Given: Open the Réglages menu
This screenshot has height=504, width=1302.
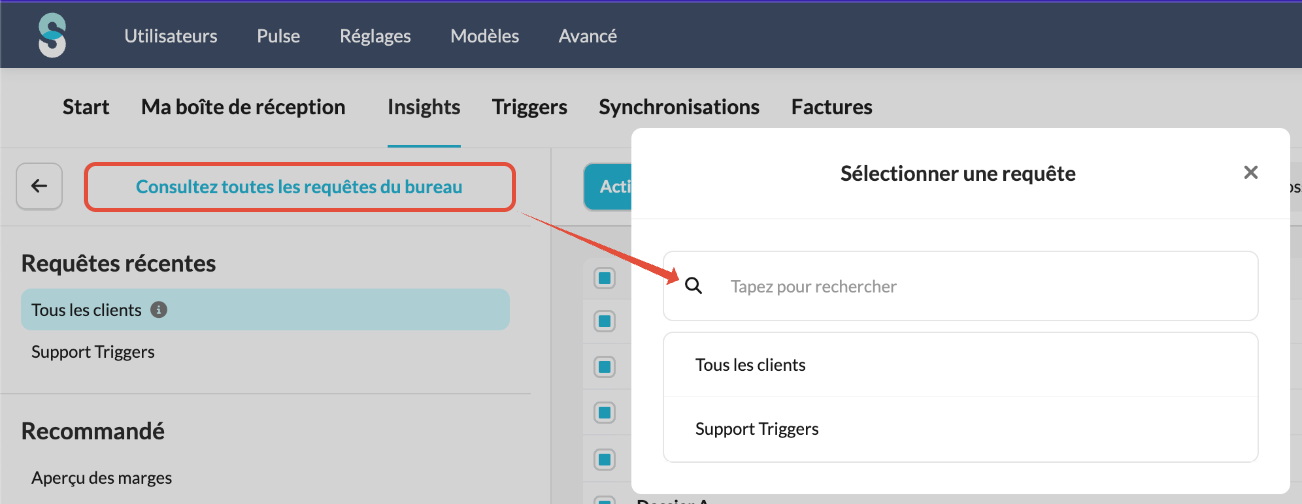Looking at the screenshot, I should point(375,36).
